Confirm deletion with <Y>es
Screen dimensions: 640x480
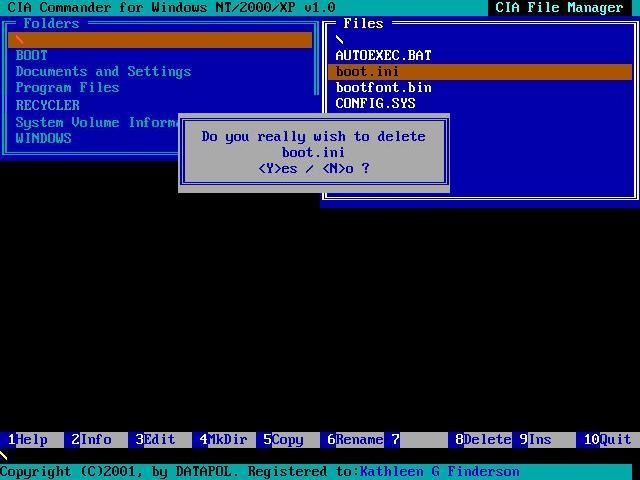pos(278,169)
